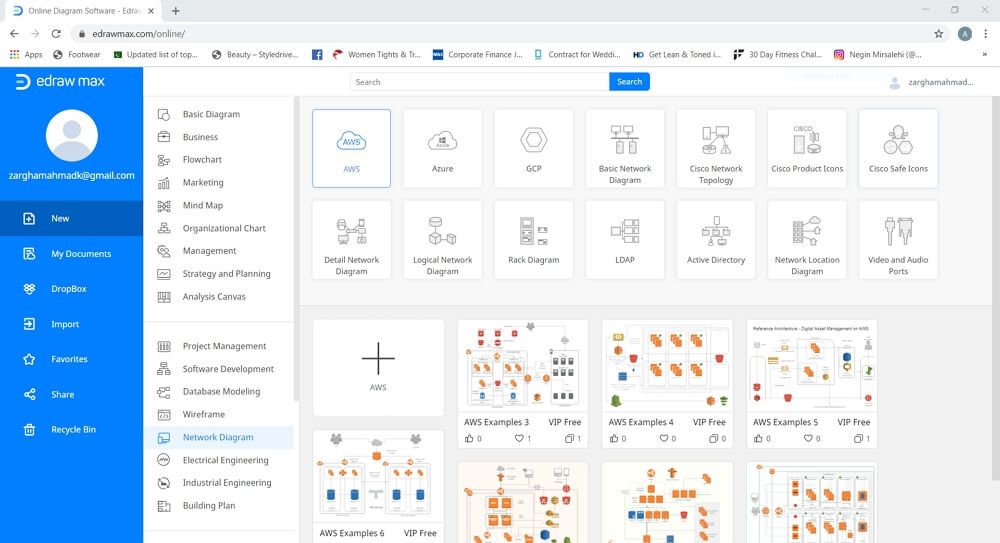Viewport: 1000px width, 543px height.
Task: Open the Cisco Product Icons tile
Action: 807,148
